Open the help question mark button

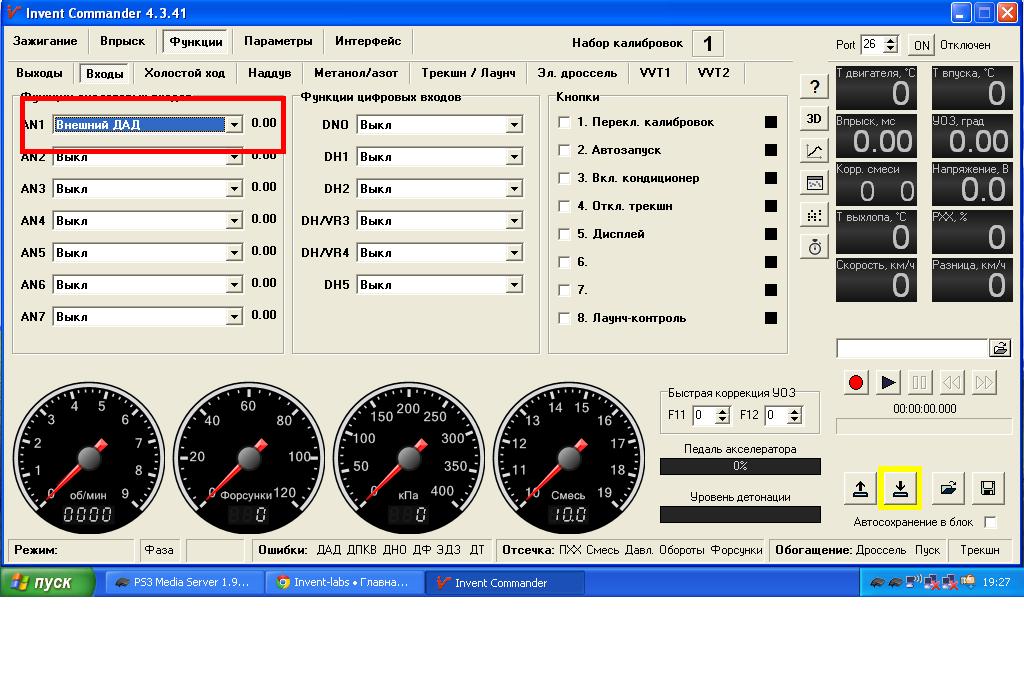click(x=814, y=87)
